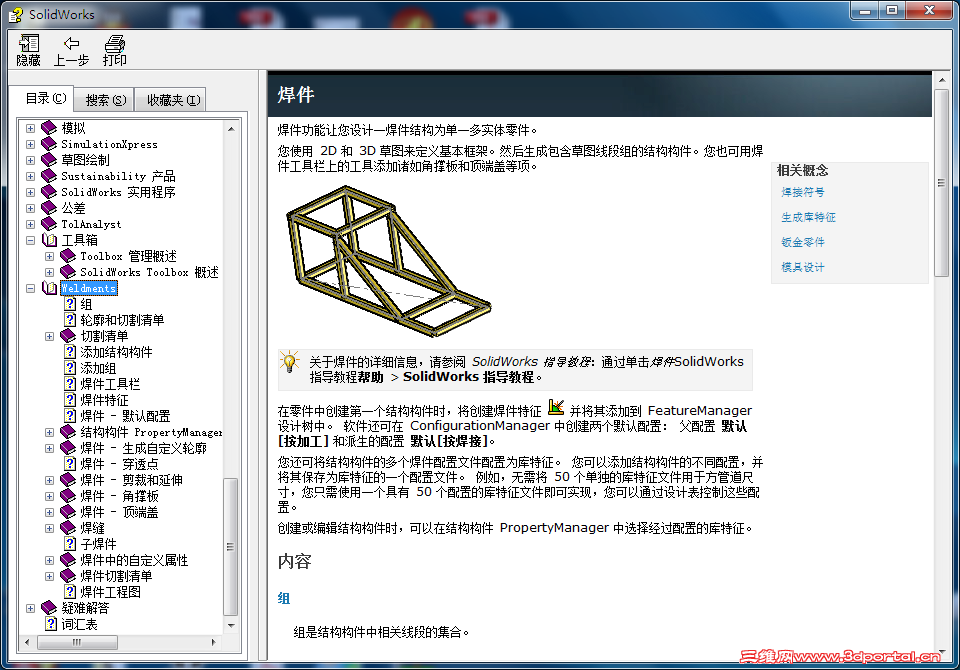
Task: Click the tree panel scroll-up arrow
Action: click(231, 129)
